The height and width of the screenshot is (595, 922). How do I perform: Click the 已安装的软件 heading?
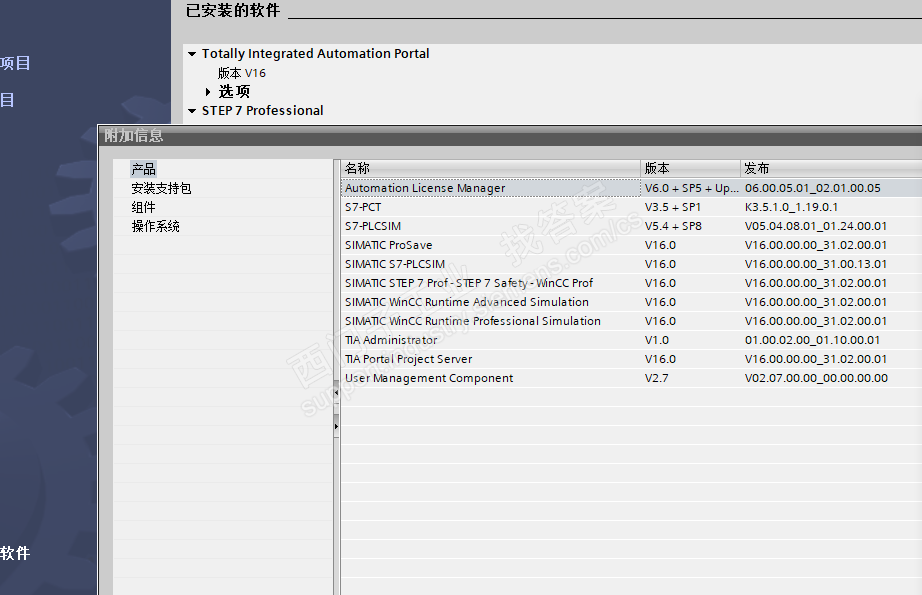click(x=233, y=11)
